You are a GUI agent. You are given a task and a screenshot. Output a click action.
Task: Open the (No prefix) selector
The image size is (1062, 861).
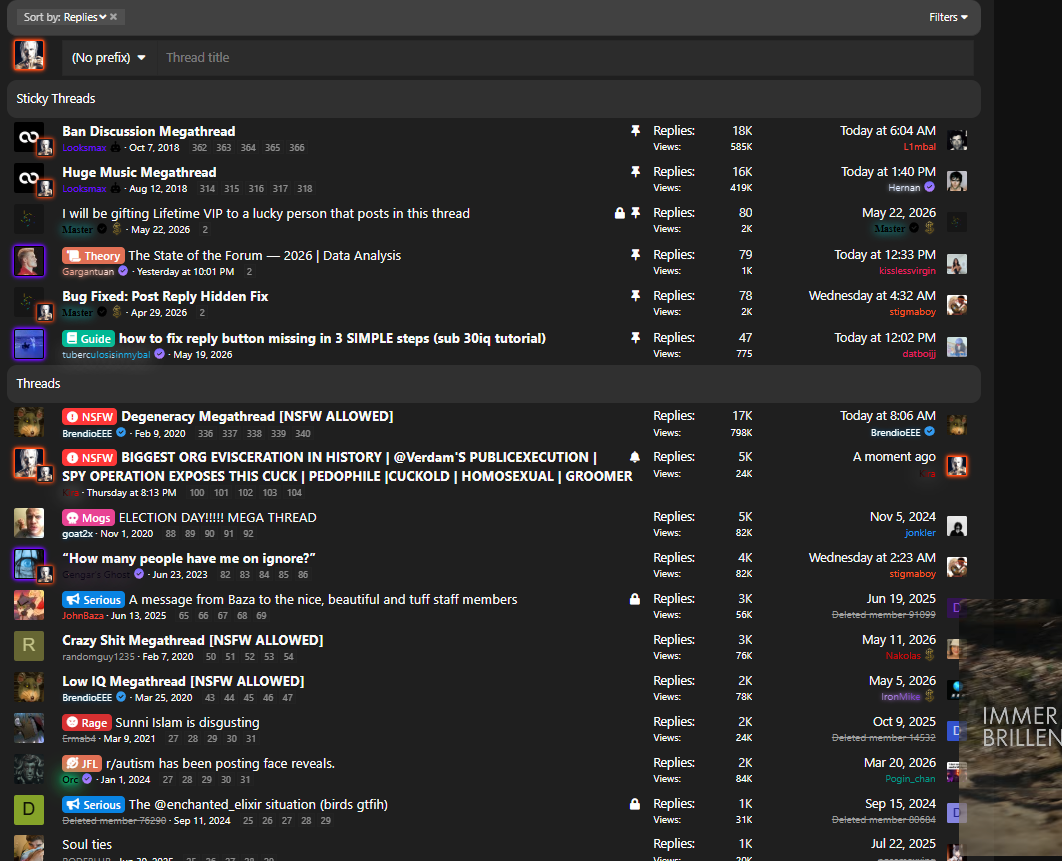(108, 58)
